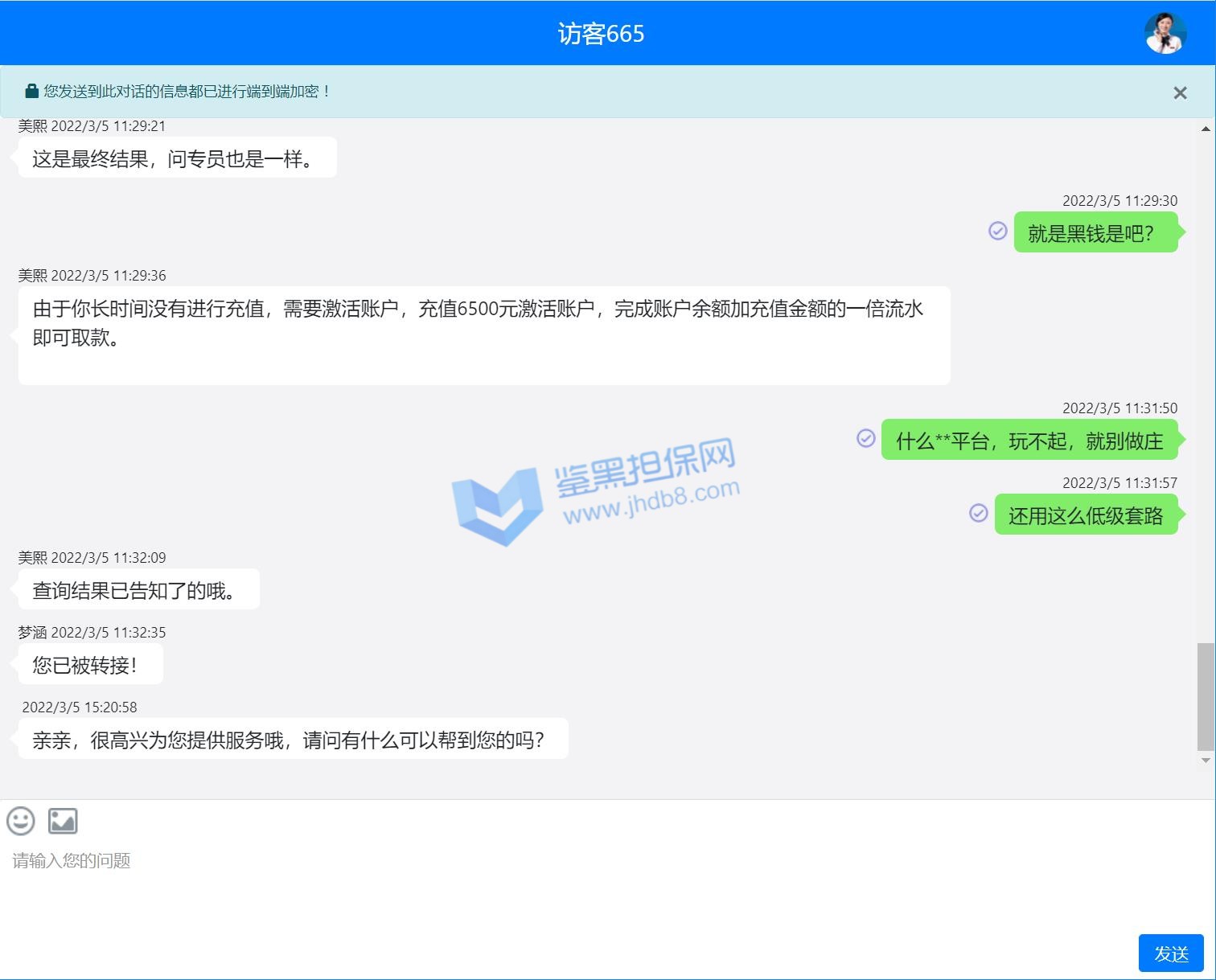Click the 访客665 title in header
The height and width of the screenshot is (980, 1216).
pyautogui.click(x=601, y=34)
